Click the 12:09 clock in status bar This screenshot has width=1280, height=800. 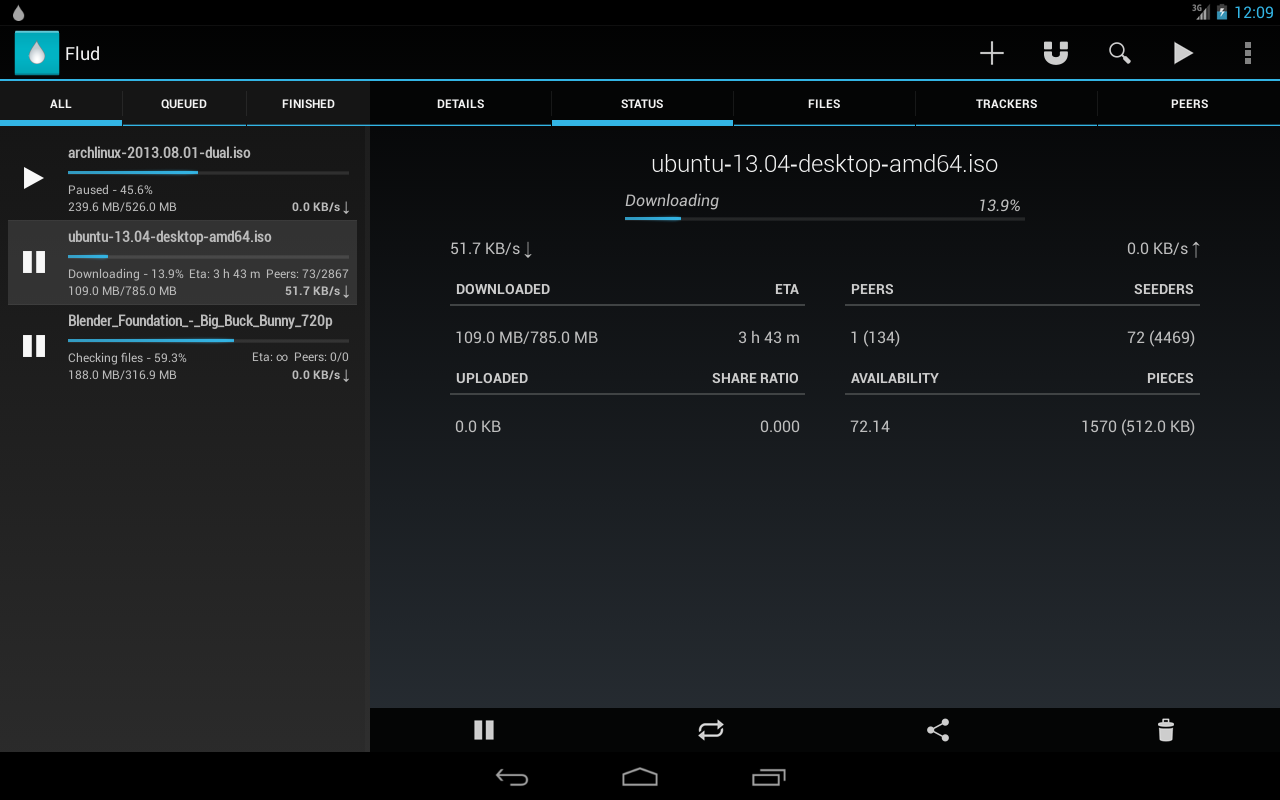(x=1254, y=12)
